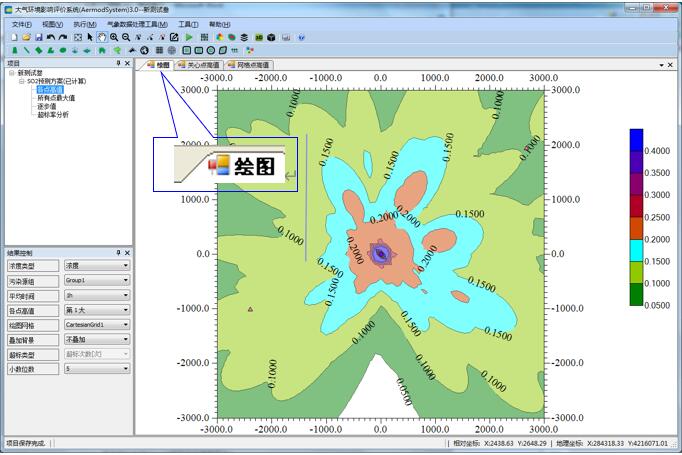The image size is (682, 455).
Task: Pin the 项目 panel with the pushpin icon
Action: coord(118,63)
